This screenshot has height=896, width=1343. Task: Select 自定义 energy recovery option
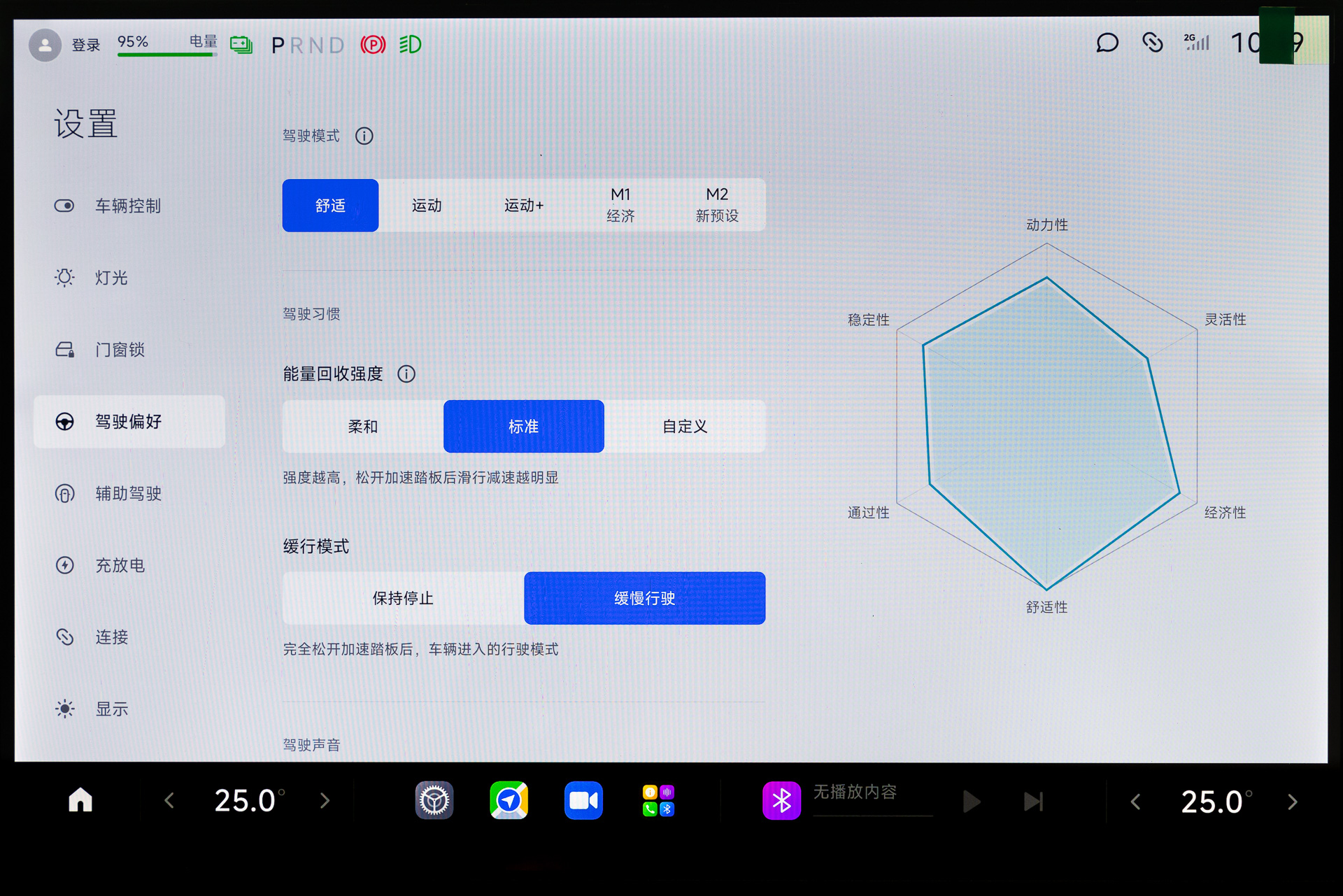click(685, 427)
